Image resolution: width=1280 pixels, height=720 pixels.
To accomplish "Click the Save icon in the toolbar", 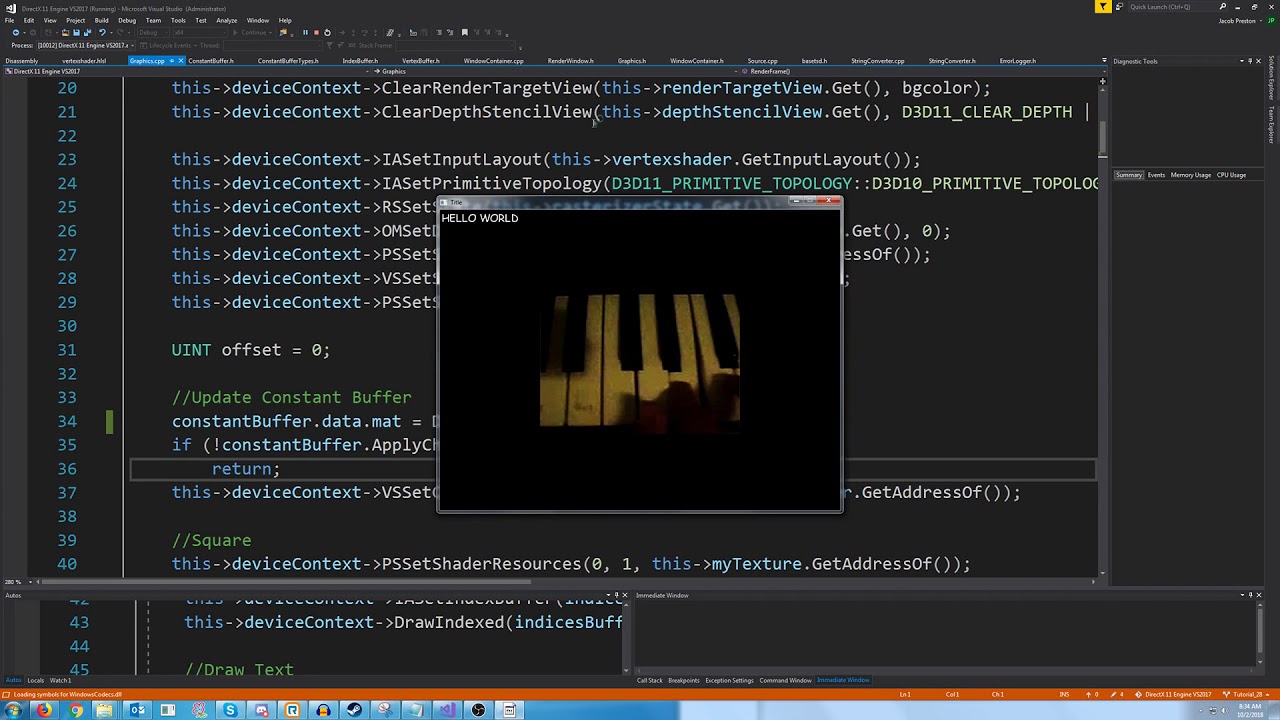I will pos(76,31).
